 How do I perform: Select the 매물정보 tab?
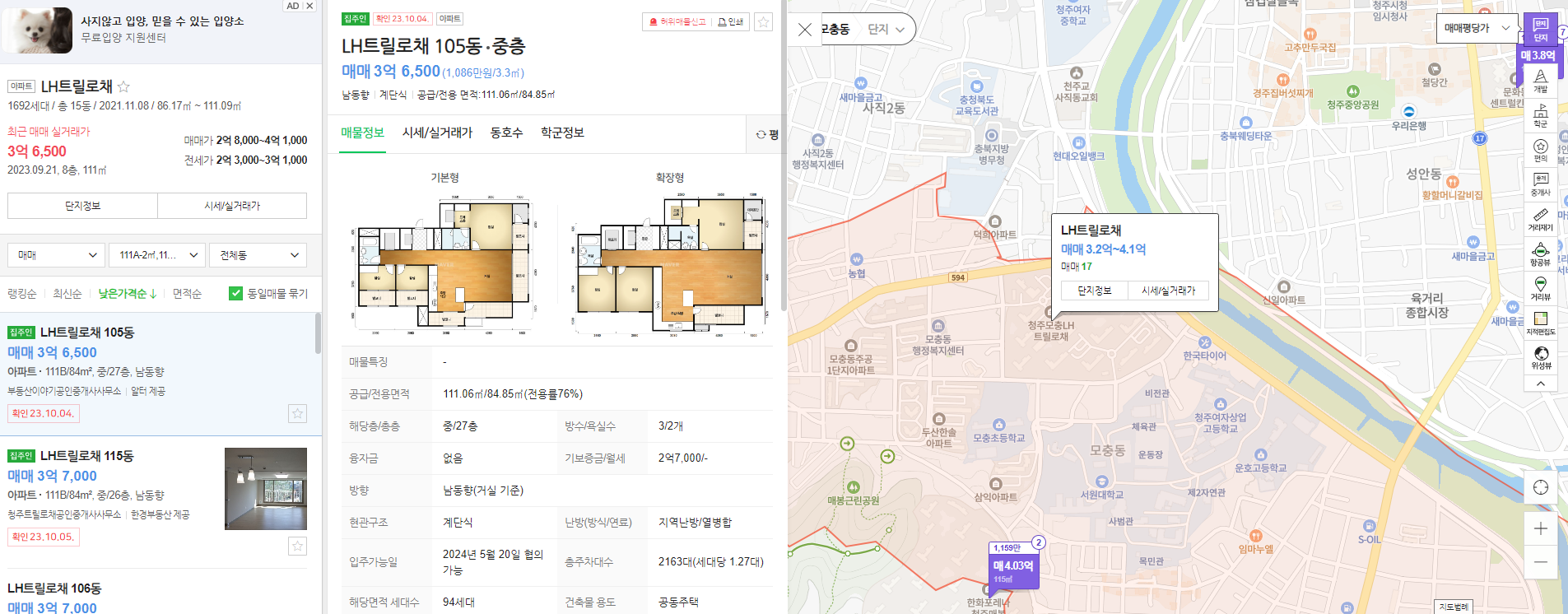click(x=362, y=133)
